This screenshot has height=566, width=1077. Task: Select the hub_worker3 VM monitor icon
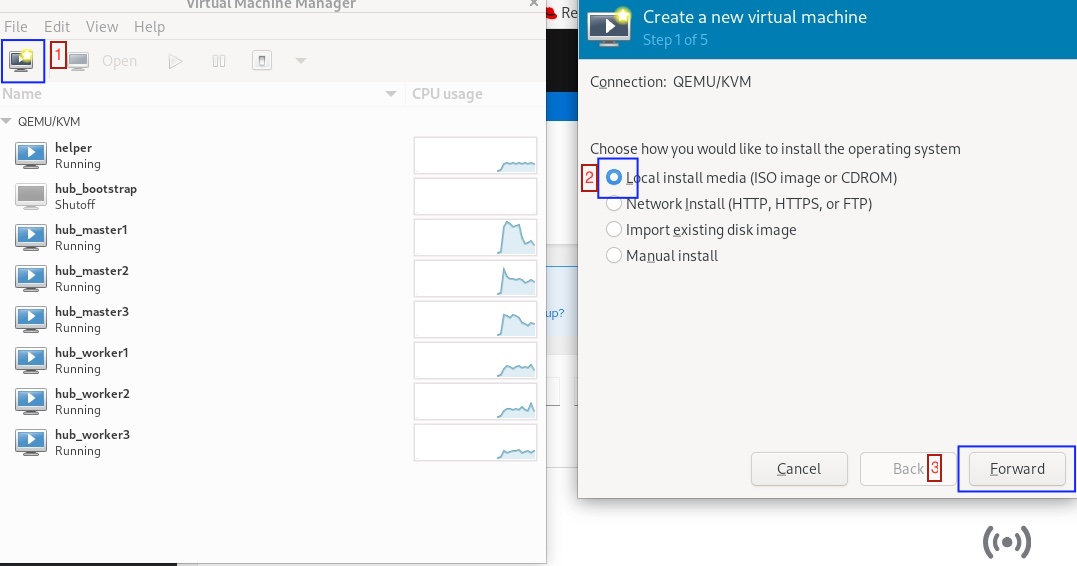[31, 442]
